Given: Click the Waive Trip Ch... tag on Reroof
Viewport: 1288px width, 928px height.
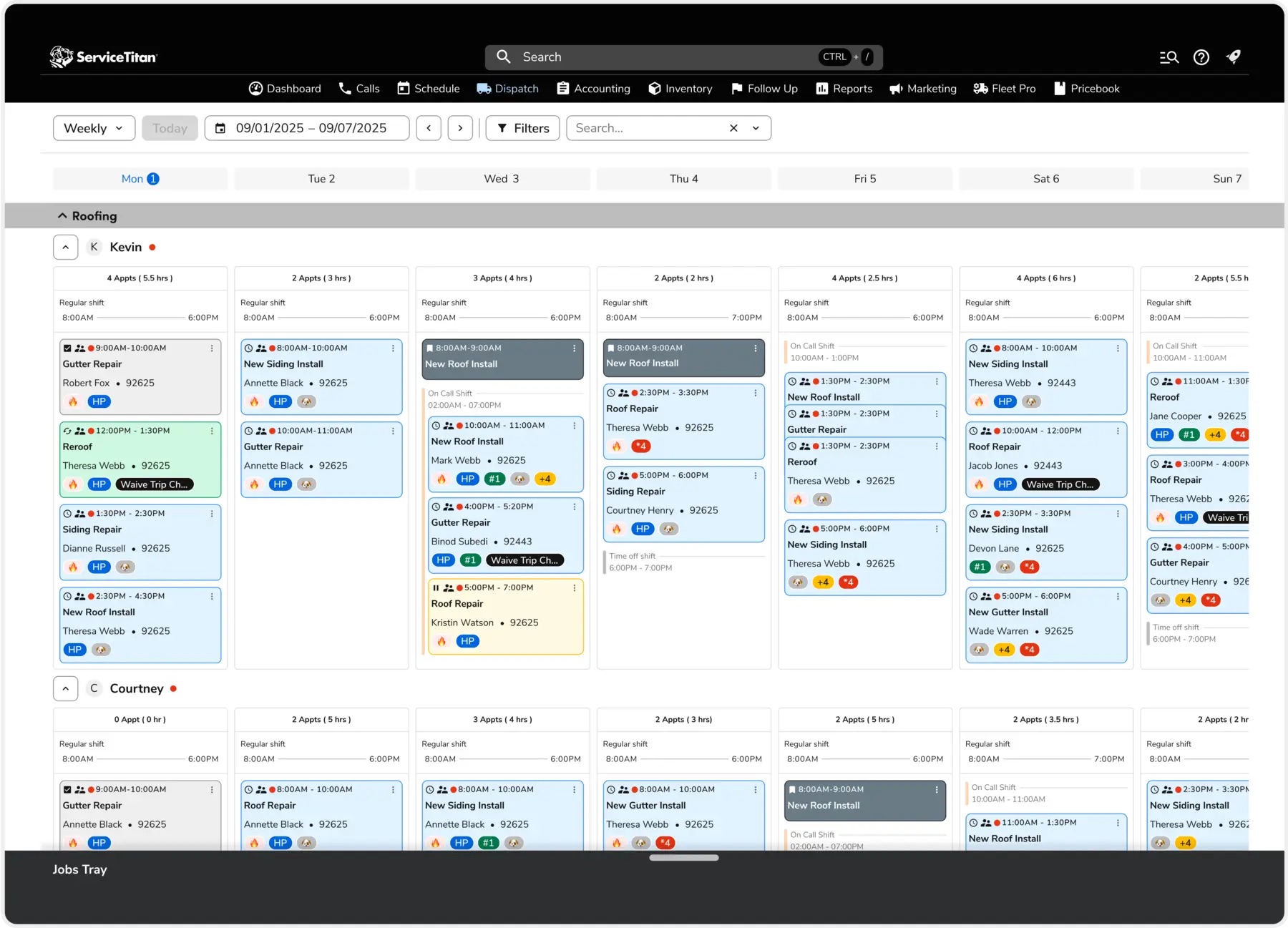Looking at the screenshot, I should (154, 484).
